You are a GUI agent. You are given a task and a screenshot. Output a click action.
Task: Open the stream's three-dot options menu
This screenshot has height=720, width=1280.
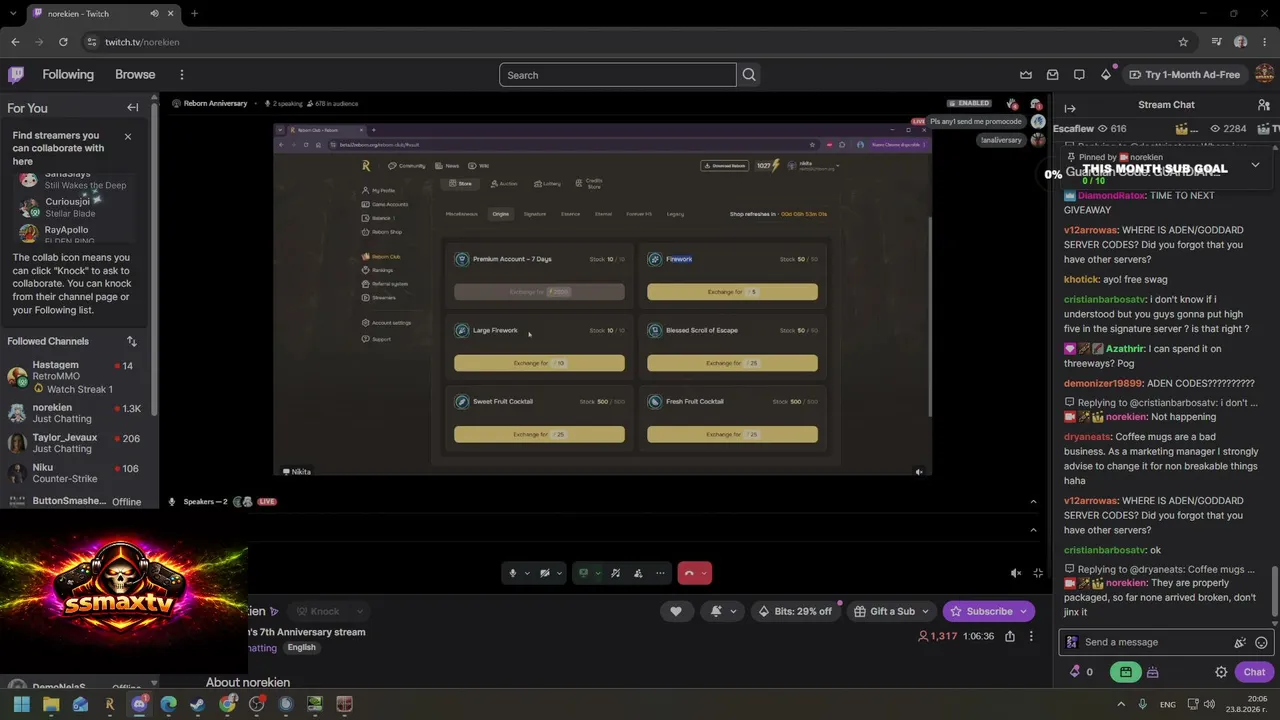pyautogui.click(x=1031, y=636)
